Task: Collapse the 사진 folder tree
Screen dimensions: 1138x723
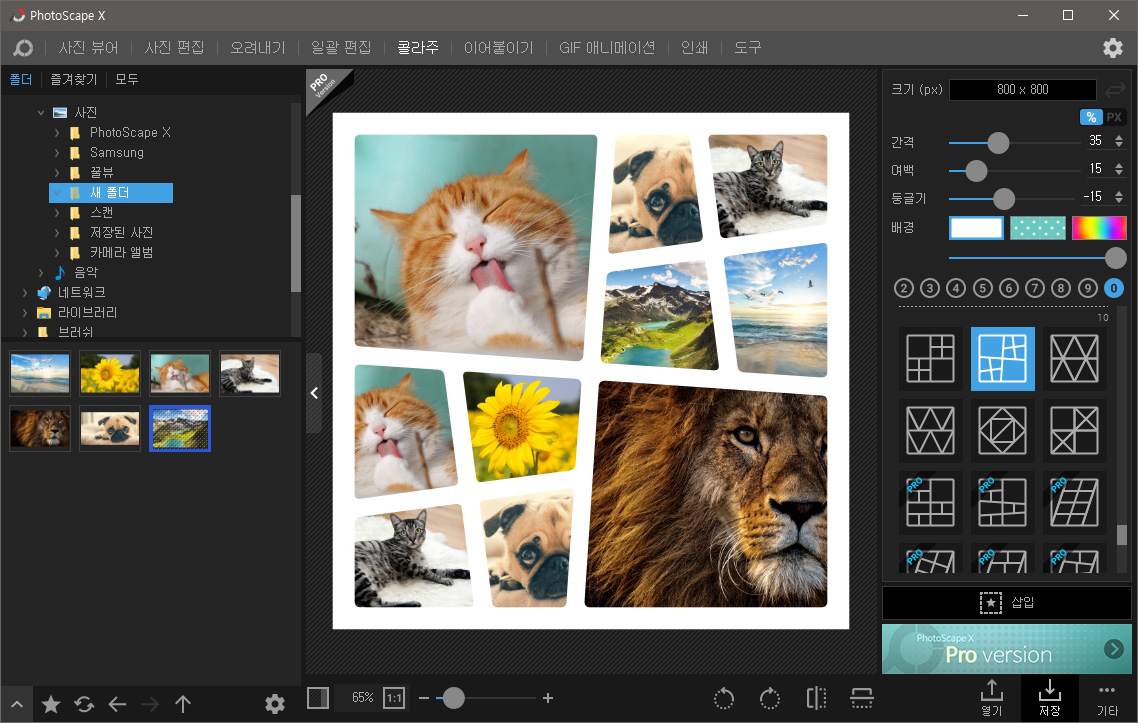Action: click(41, 113)
